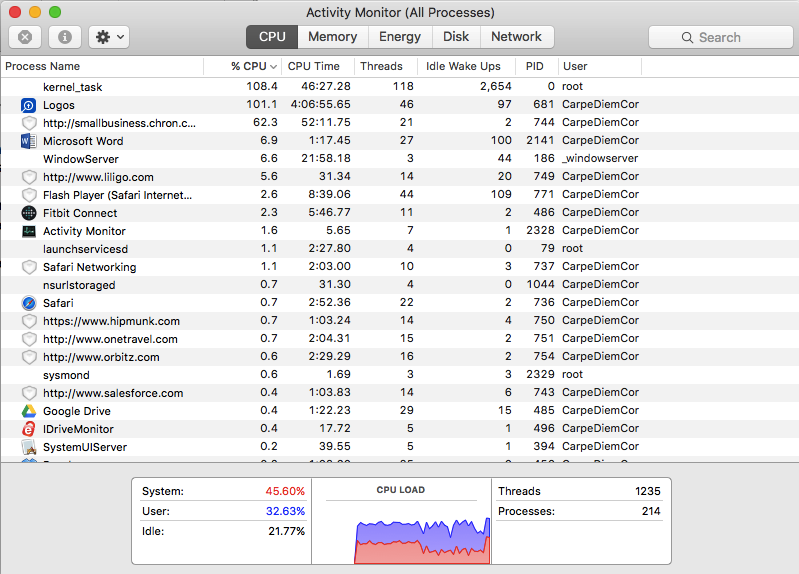
Task: Click the Logos app icon
Action: pos(29,105)
